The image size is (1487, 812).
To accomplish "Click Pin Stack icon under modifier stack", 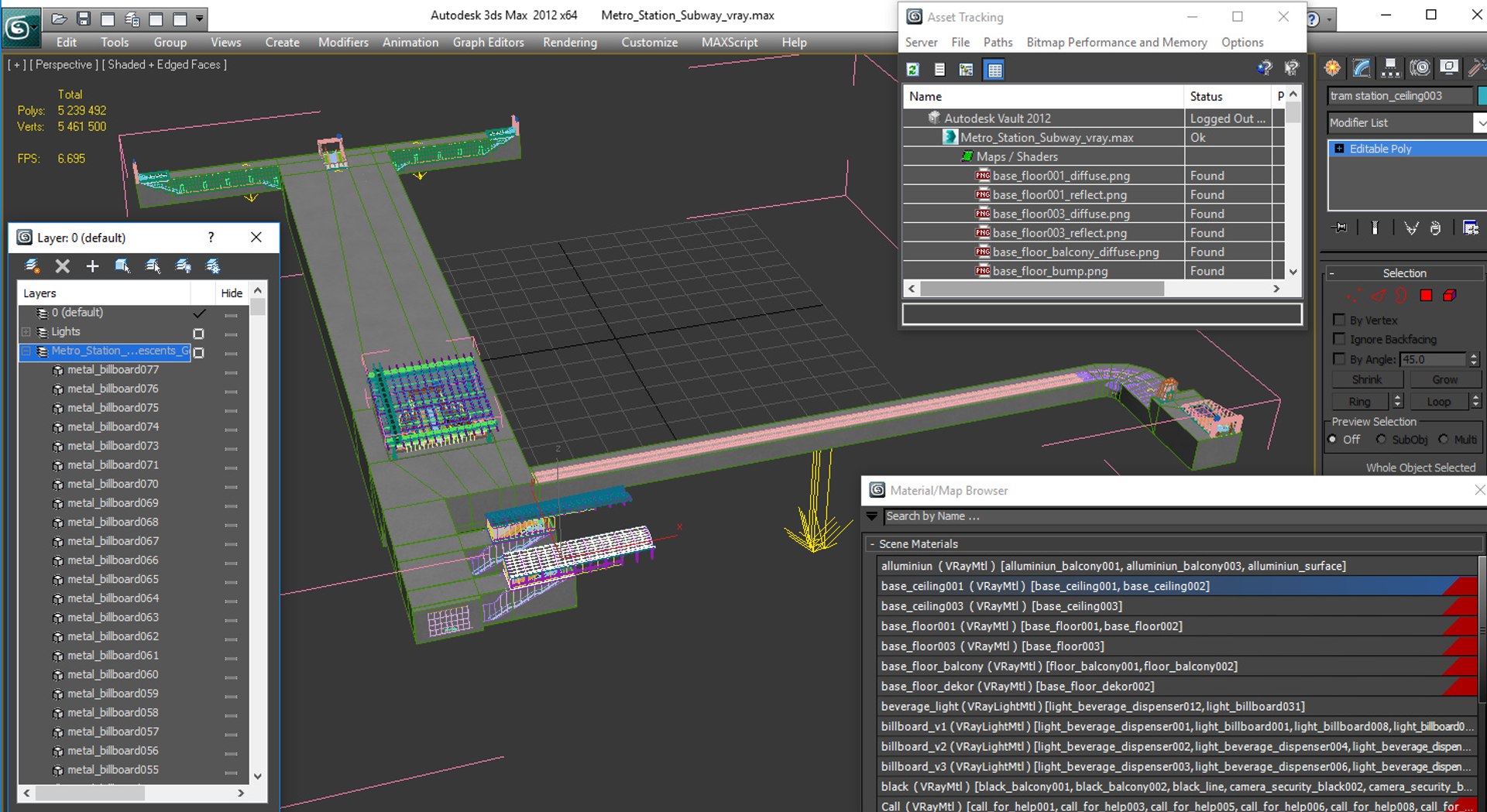I will [1339, 228].
